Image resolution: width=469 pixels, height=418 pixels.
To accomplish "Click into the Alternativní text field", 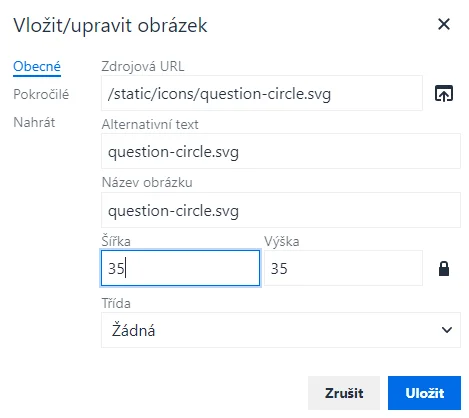I will tap(281, 151).
